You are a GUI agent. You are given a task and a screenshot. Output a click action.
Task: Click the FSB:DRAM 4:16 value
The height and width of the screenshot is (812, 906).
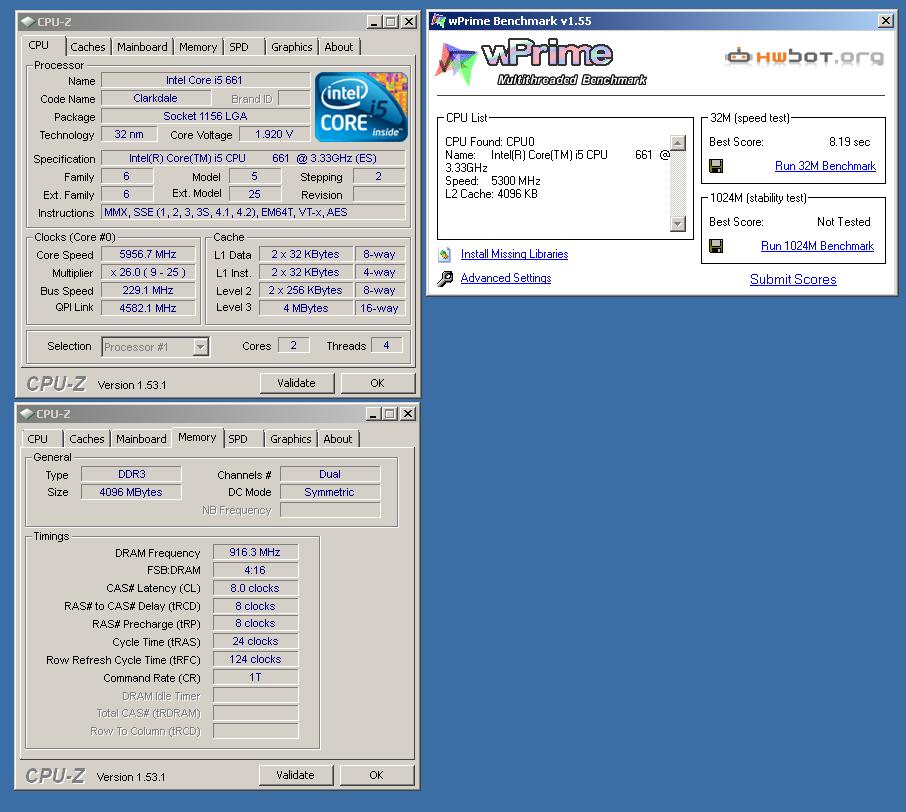(255, 570)
